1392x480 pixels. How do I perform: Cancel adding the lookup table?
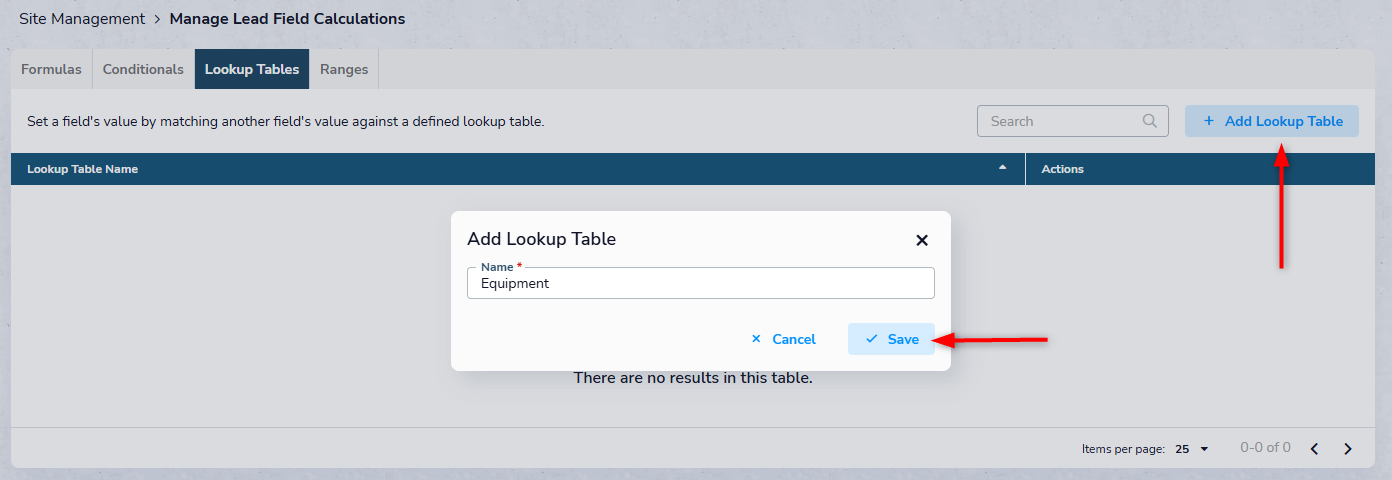783,339
